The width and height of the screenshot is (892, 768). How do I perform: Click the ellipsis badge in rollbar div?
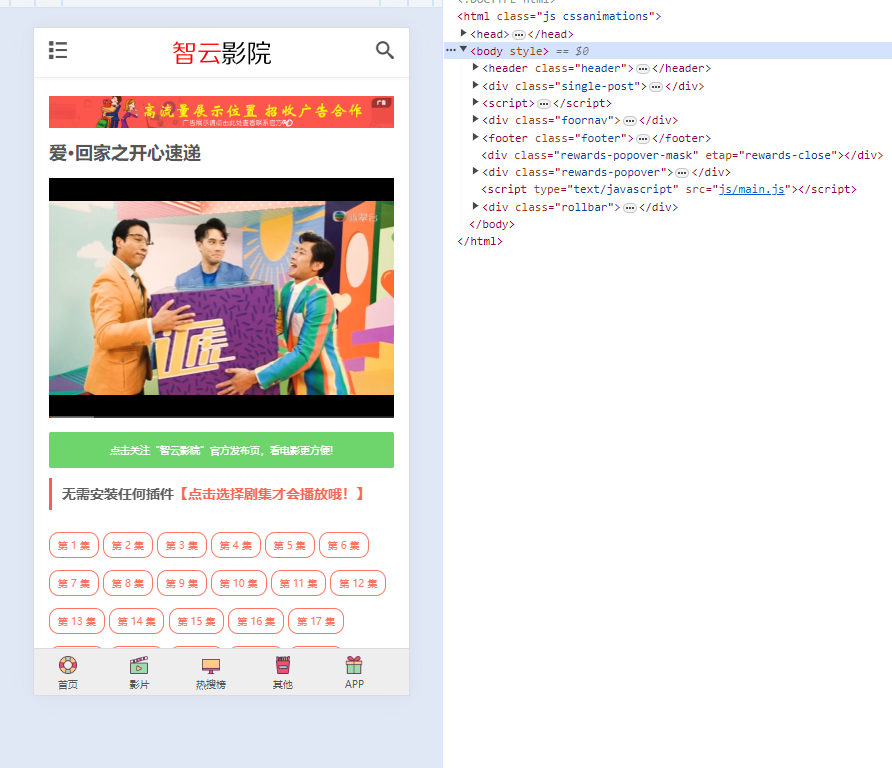[630, 208]
